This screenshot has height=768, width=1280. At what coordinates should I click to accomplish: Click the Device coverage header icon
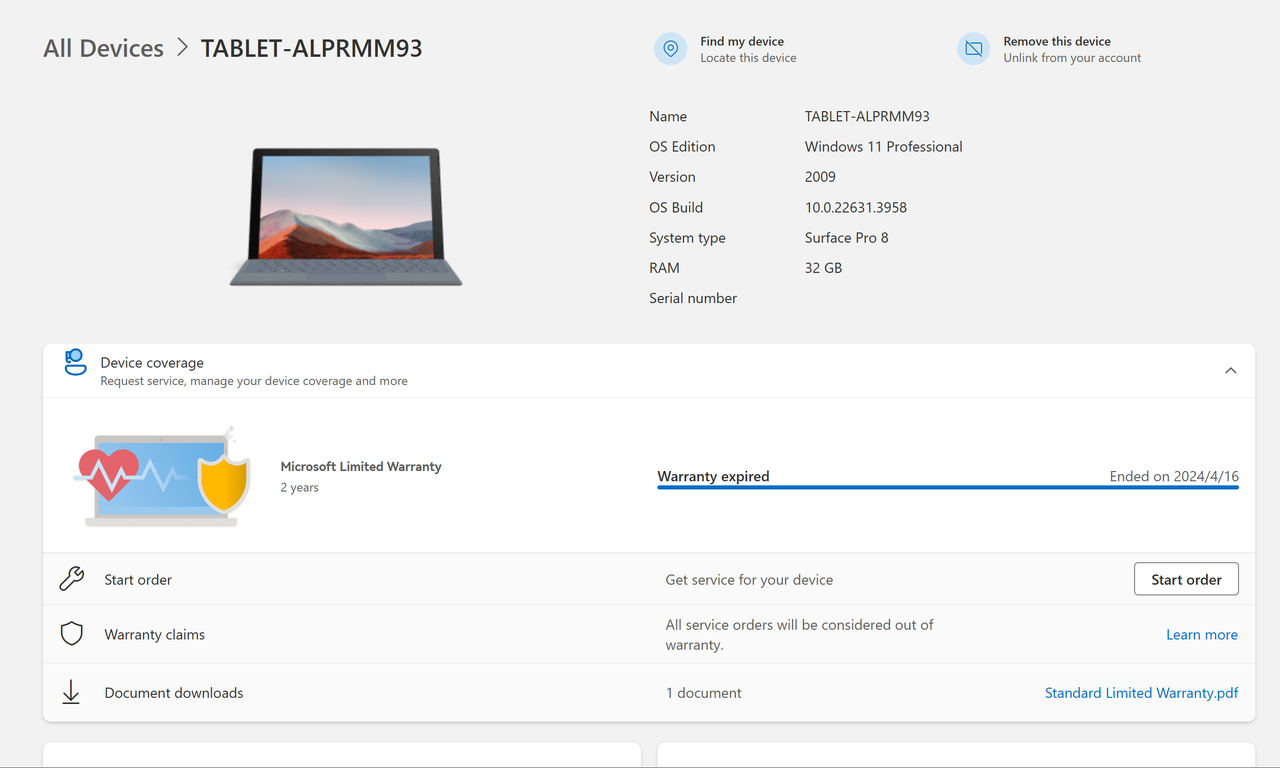click(74, 362)
